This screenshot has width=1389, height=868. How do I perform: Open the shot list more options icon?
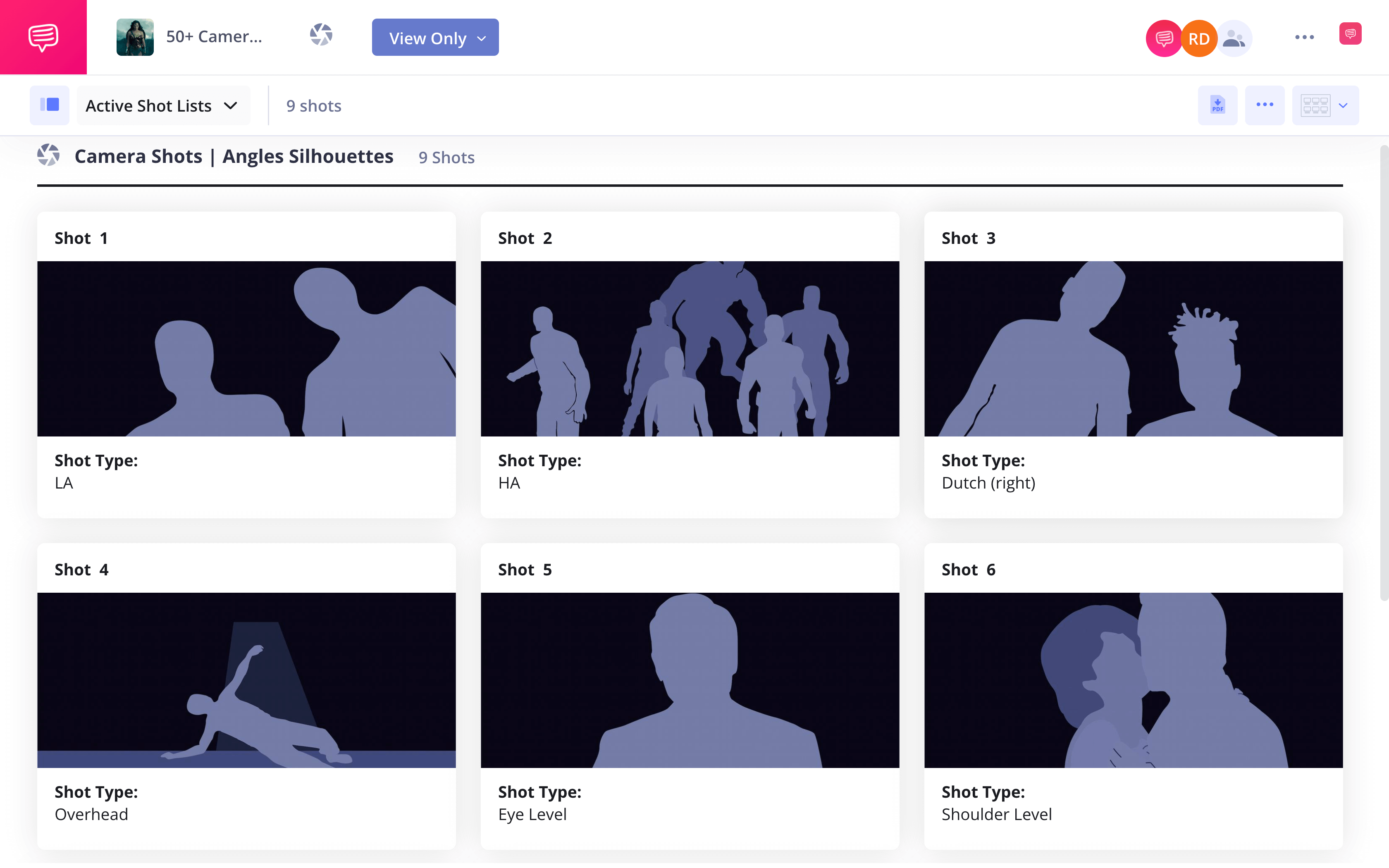coord(1265,105)
